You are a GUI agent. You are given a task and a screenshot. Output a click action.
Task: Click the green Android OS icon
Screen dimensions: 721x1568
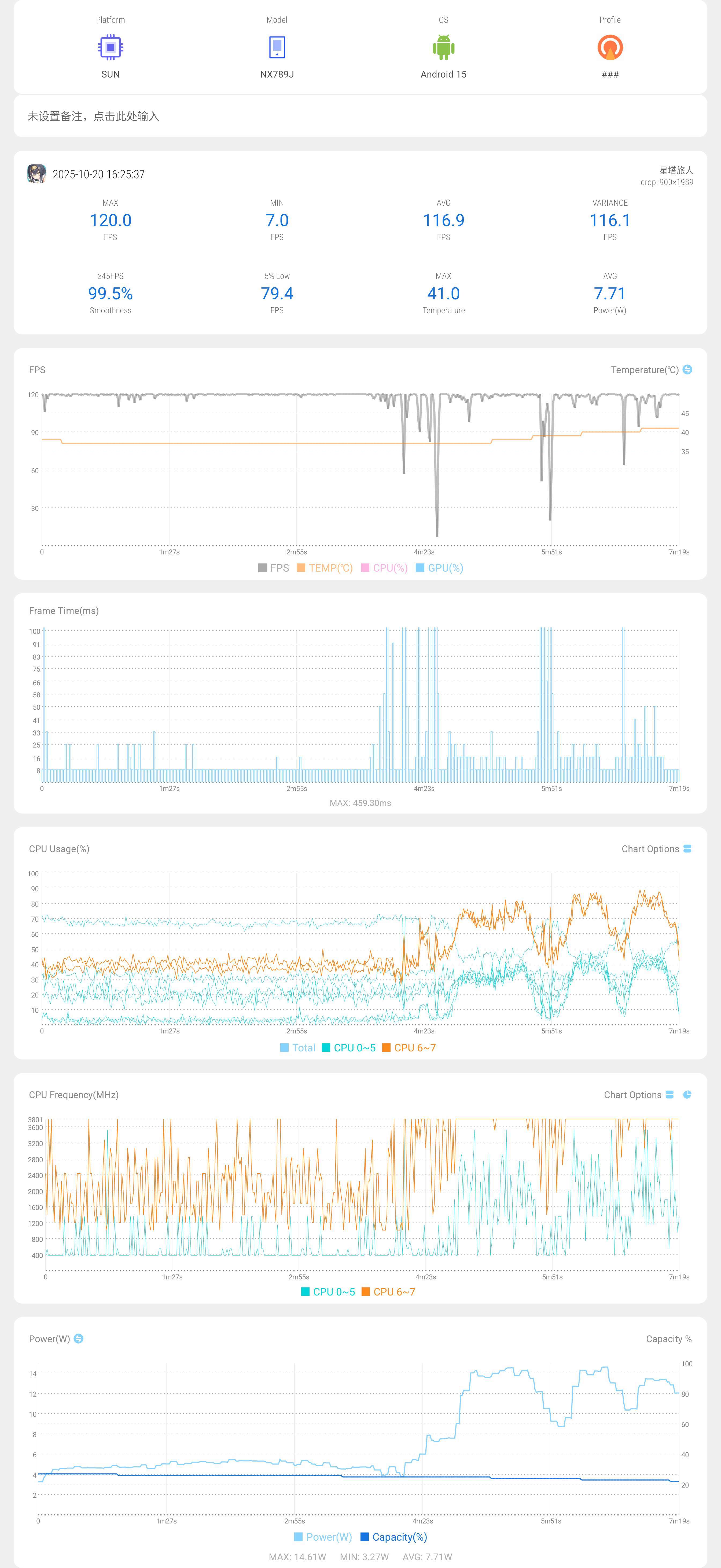click(x=443, y=47)
